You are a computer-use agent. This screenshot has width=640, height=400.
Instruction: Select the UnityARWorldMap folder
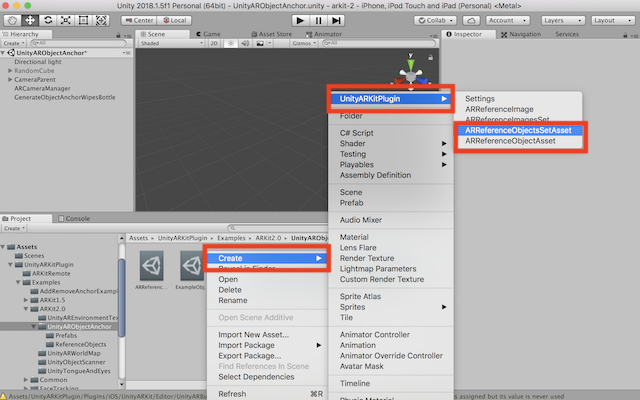pos(73,353)
